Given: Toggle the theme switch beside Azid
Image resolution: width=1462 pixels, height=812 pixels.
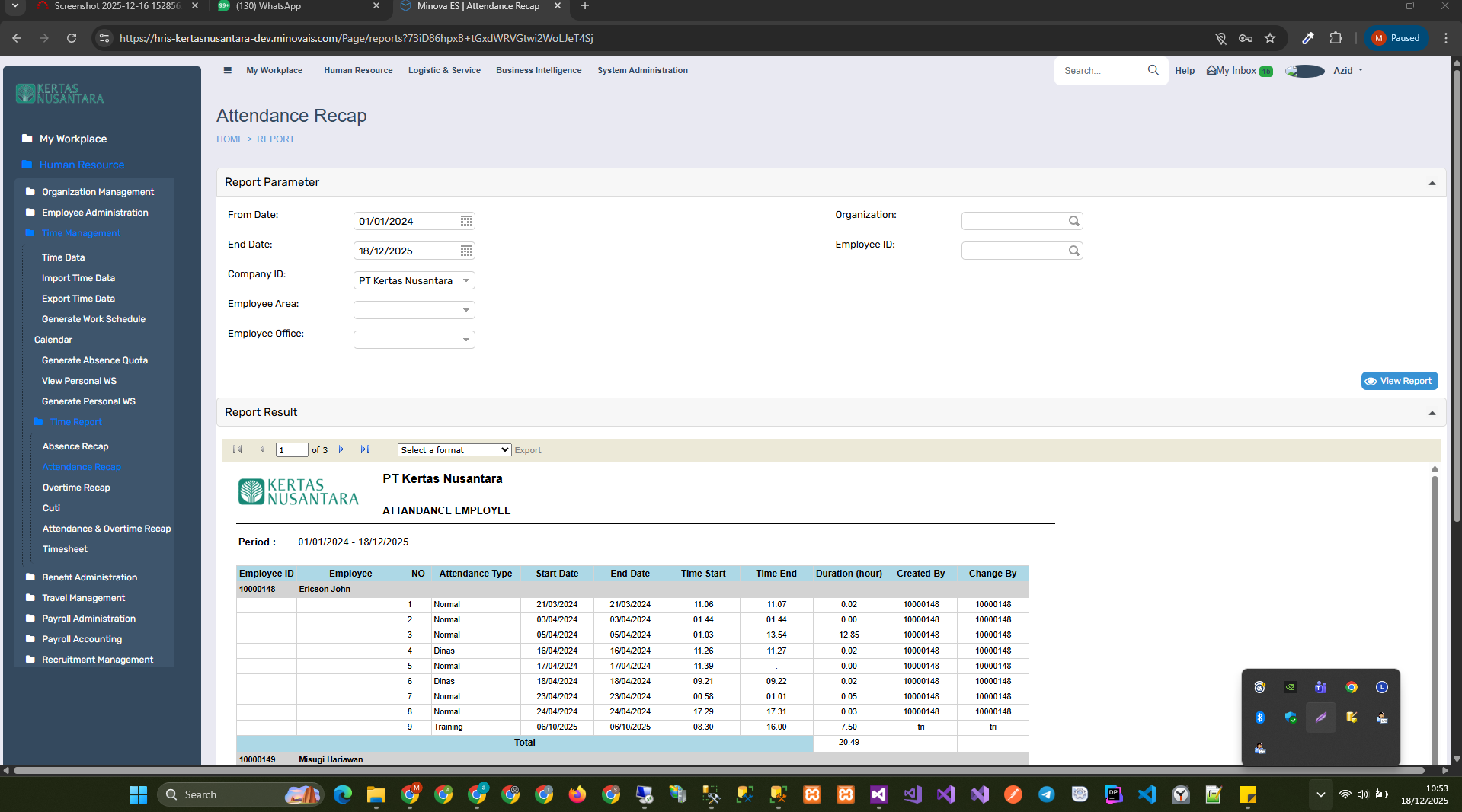Looking at the screenshot, I should click(1305, 71).
